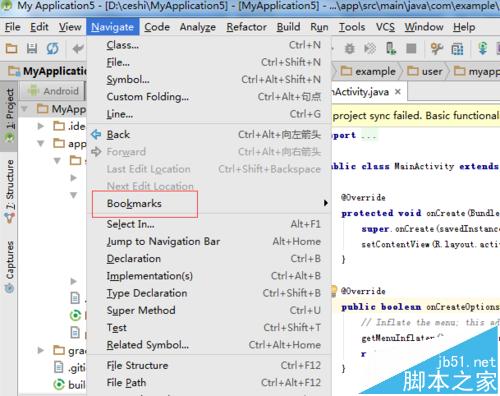Click the MyApplication breadcrumb root
The width and height of the screenshot is (500, 396).
pos(47,71)
